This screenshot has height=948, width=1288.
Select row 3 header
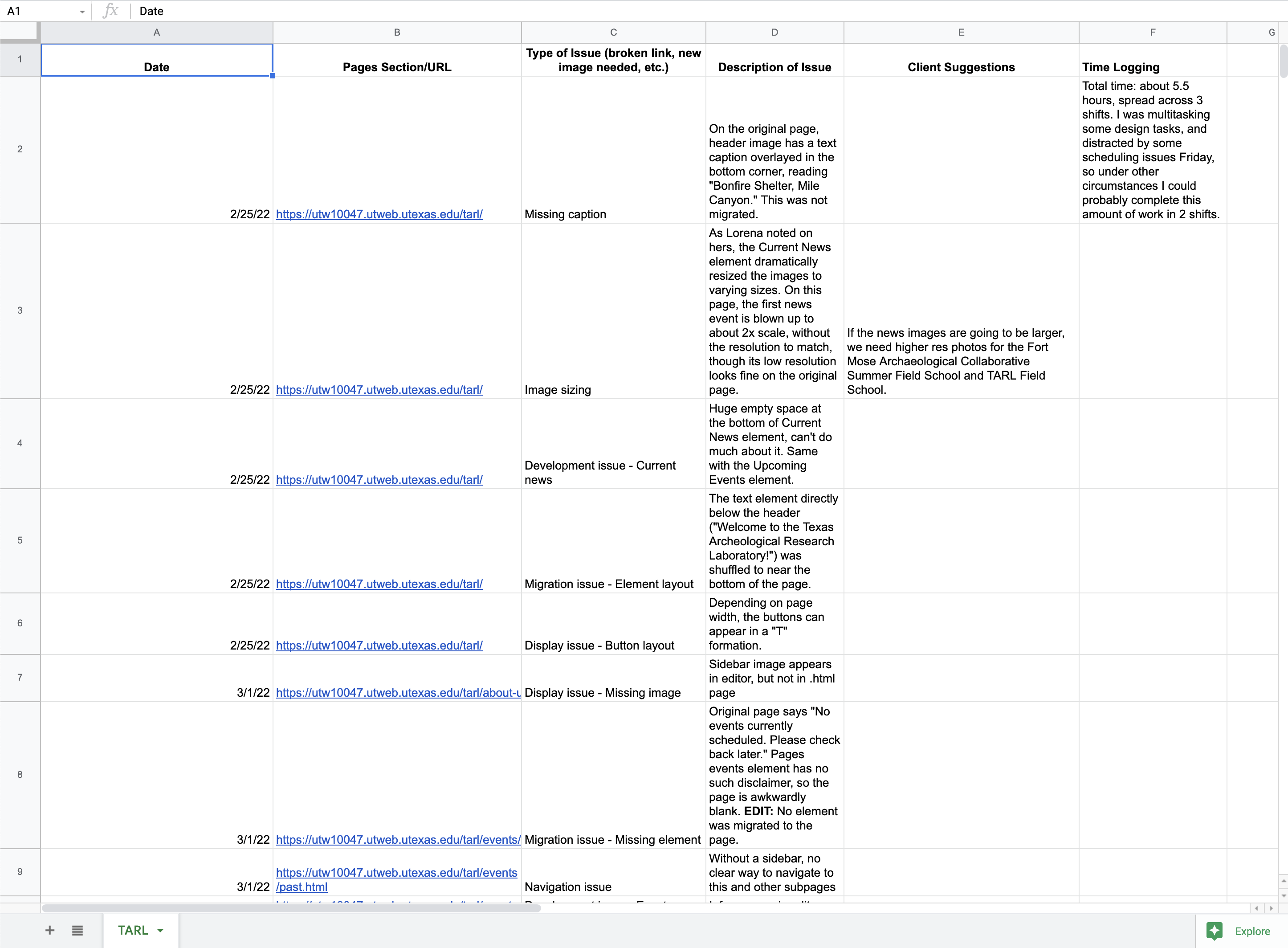[x=20, y=311]
